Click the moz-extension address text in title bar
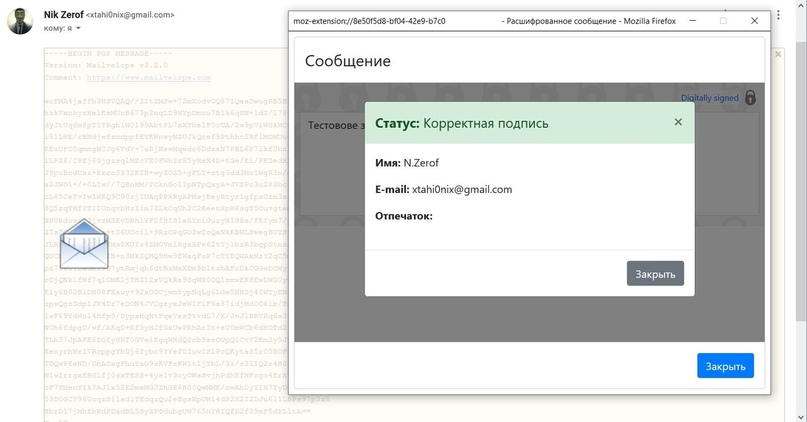Image resolution: width=807 pixels, height=422 pixels. (369, 21)
